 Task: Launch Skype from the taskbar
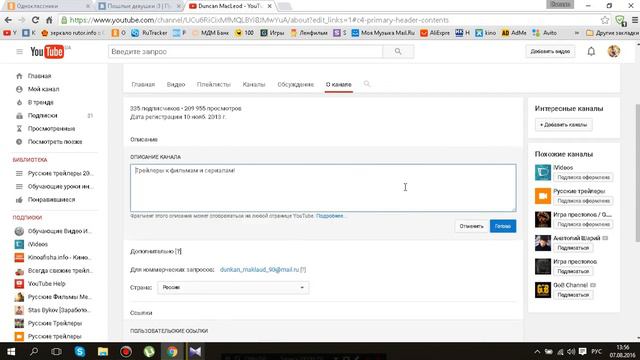[x=80, y=351]
